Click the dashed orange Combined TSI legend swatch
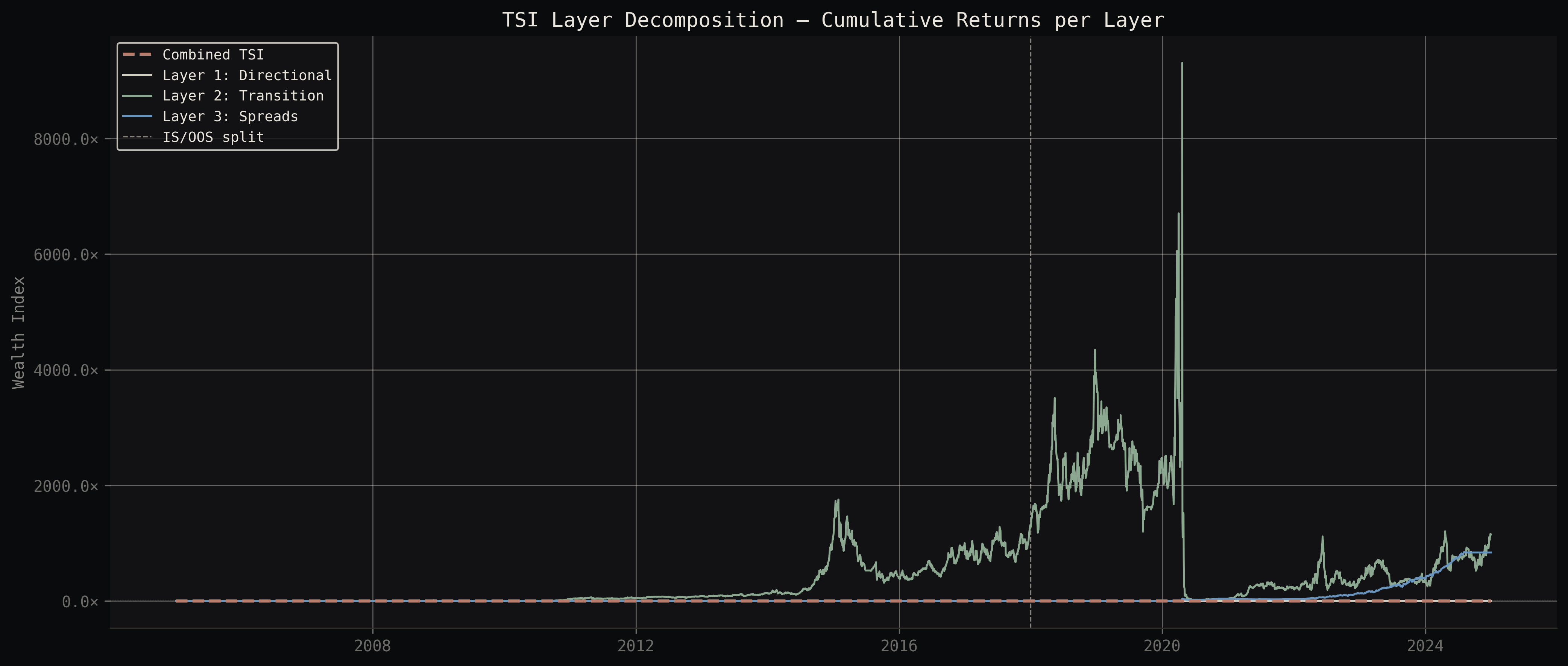 tap(138, 55)
